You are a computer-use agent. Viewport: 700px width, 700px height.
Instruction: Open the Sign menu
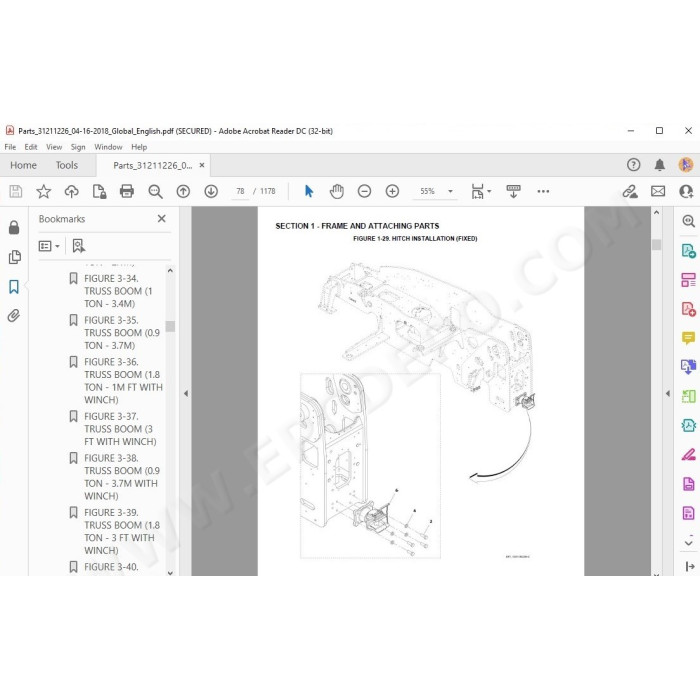[78, 147]
